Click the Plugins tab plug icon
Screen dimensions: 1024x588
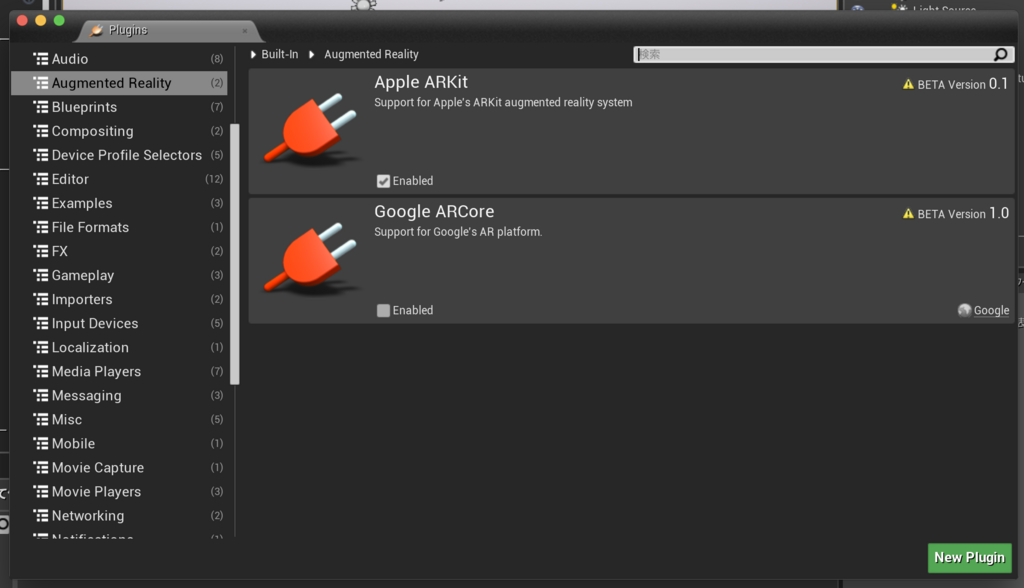pyautogui.click(x=97, y=30)
